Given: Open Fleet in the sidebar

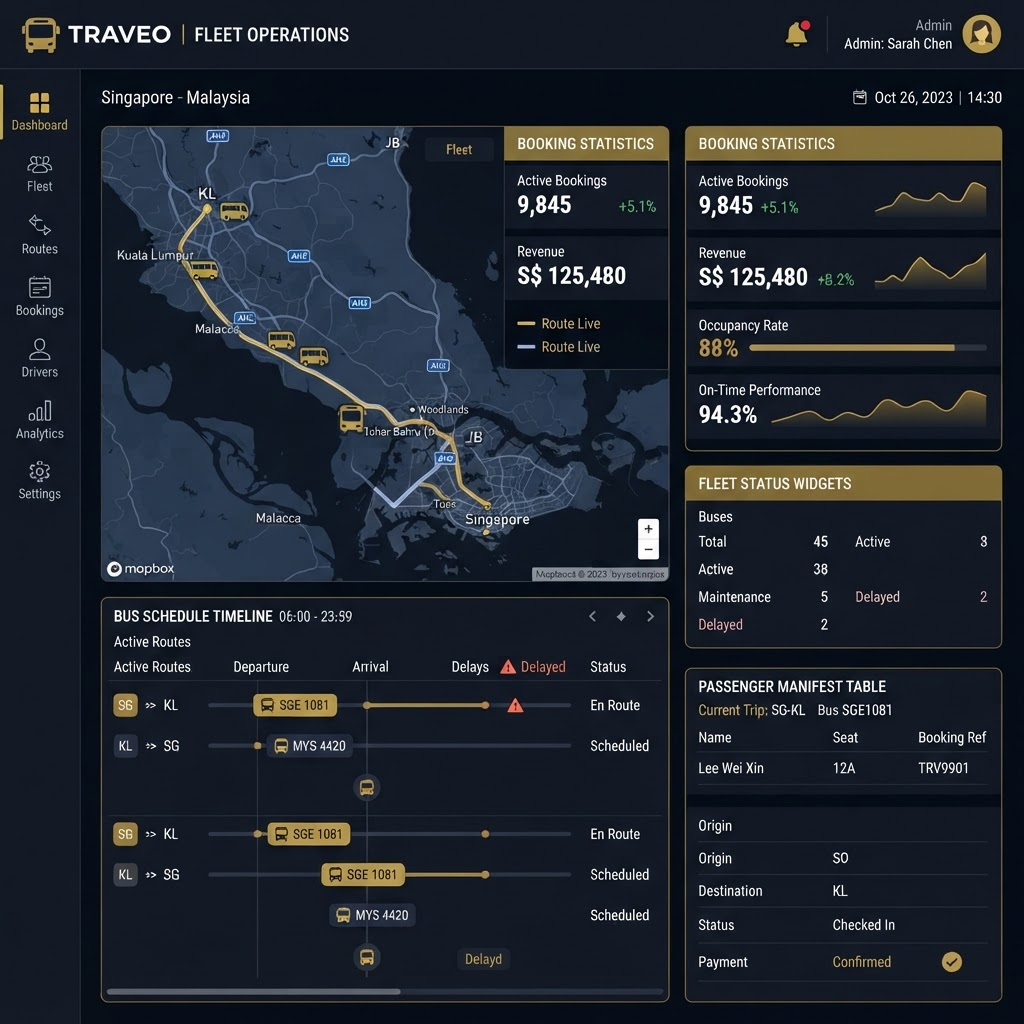Looking at the screenshot, I should coord(39,173).
